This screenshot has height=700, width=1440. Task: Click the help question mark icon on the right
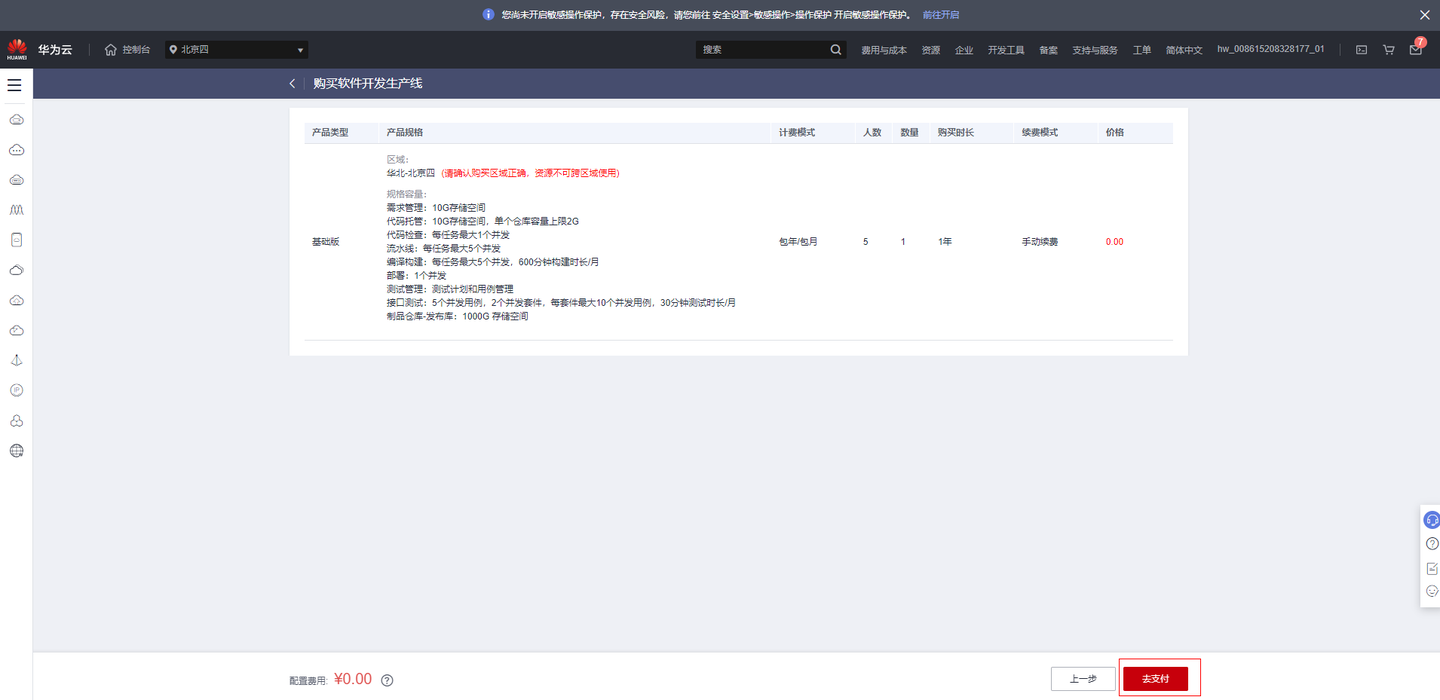[1430, 543]
